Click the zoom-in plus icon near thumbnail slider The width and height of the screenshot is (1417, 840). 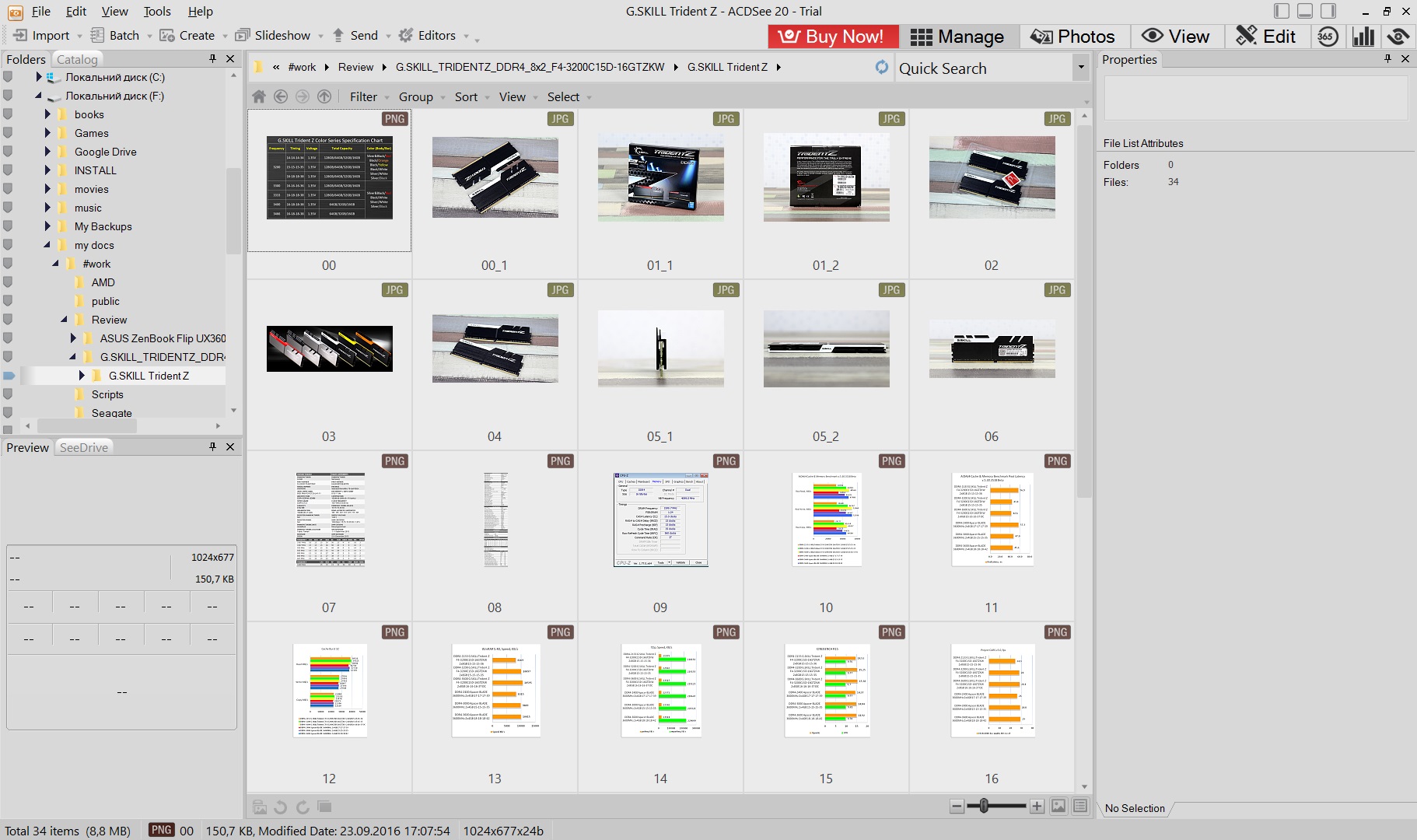1037,807
